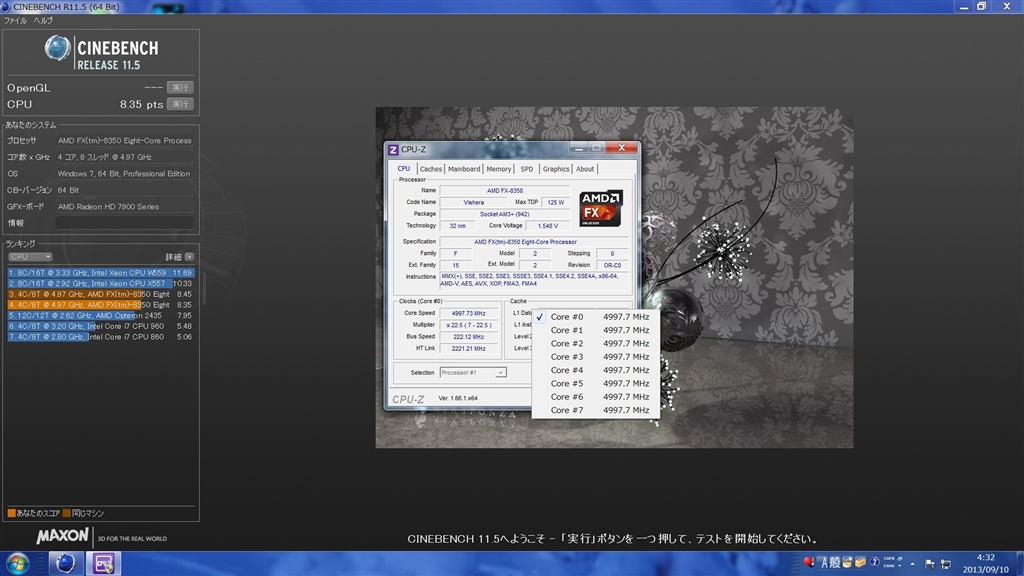Click the Multiplier x 22.5 value field
This screenshot has height=576, width=1024.
[x=468, y=325]
